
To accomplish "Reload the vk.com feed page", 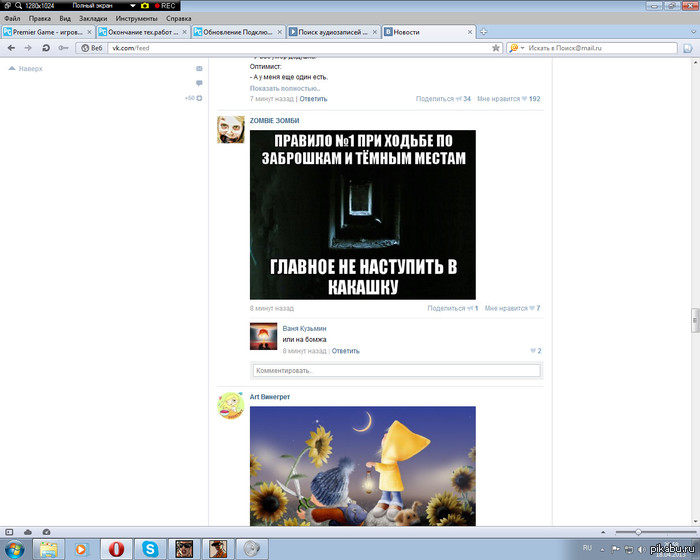I will [x=46, y=48].
